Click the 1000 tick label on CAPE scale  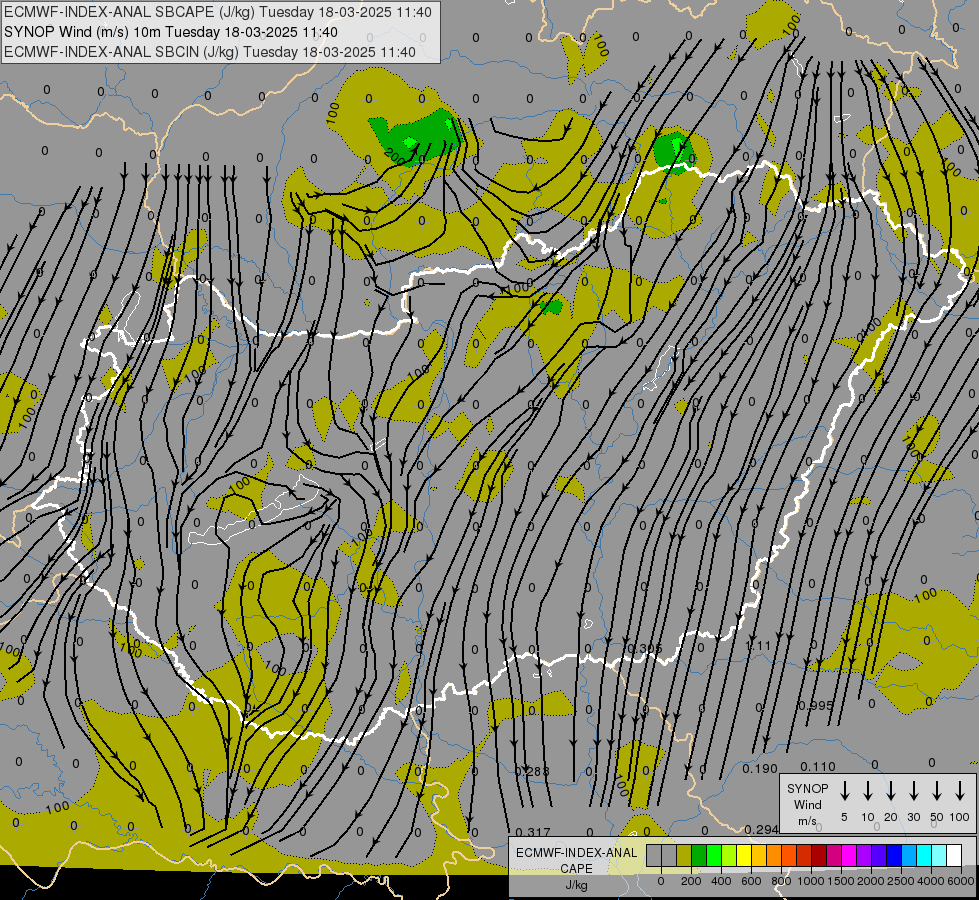811,881
